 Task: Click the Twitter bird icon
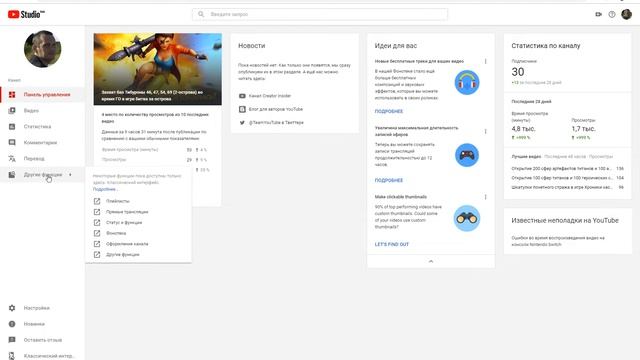coord(242,122)
